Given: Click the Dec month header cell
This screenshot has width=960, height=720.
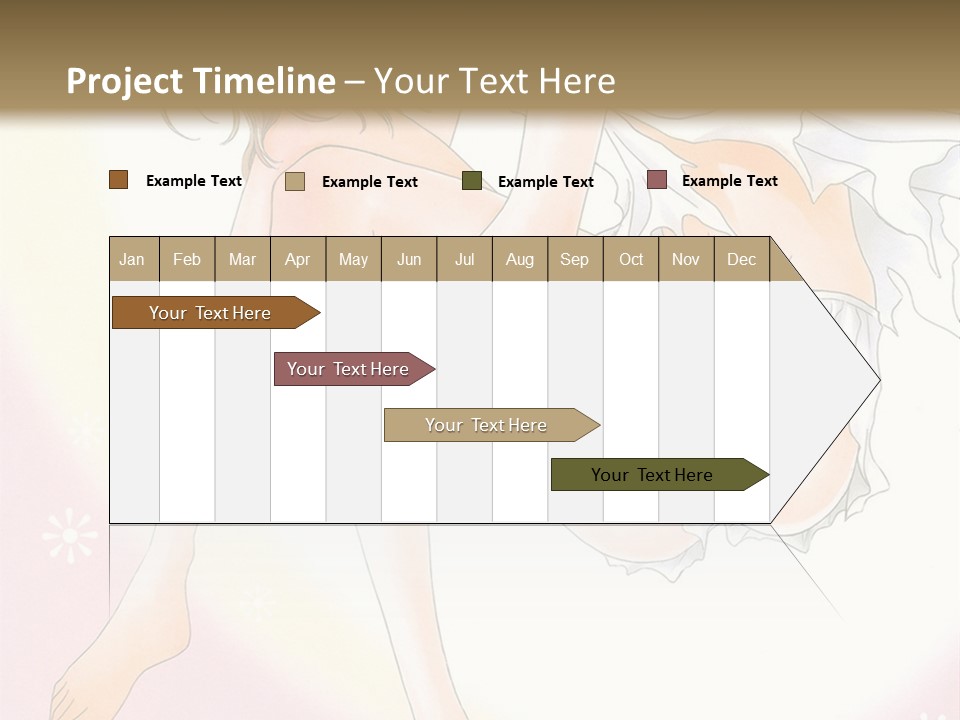Looking at the screenshot, I should pos(742,260).
